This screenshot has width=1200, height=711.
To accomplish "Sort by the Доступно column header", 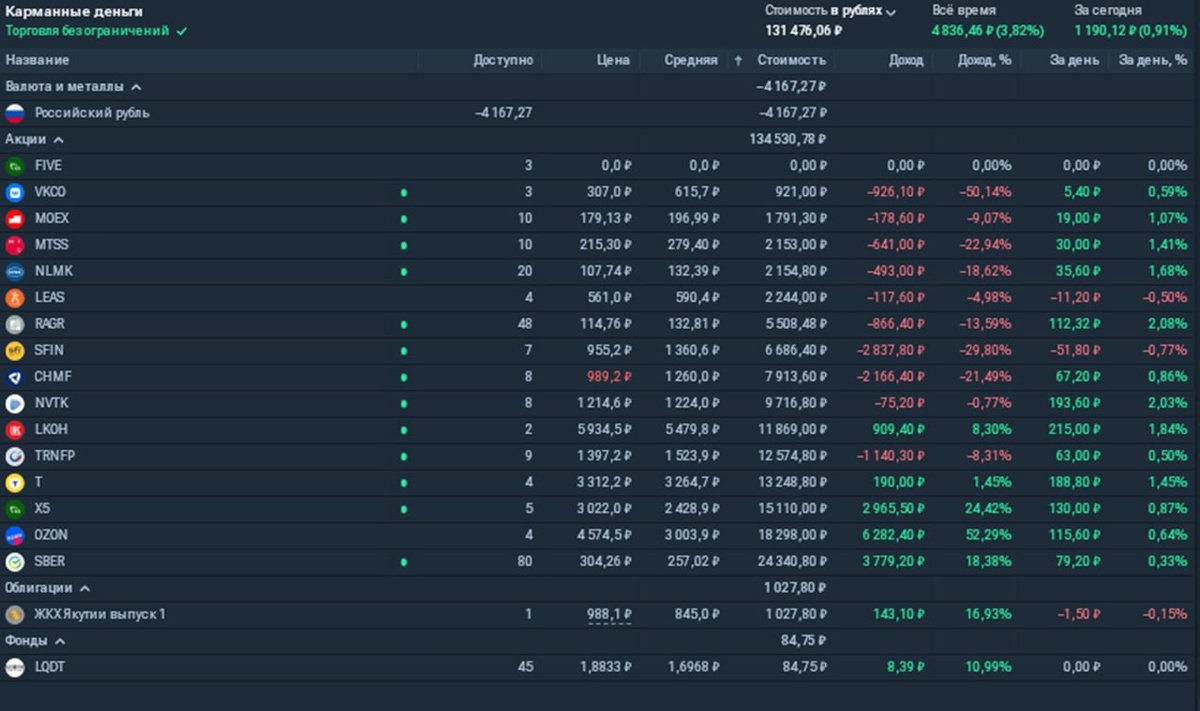I will click(503, 60).
